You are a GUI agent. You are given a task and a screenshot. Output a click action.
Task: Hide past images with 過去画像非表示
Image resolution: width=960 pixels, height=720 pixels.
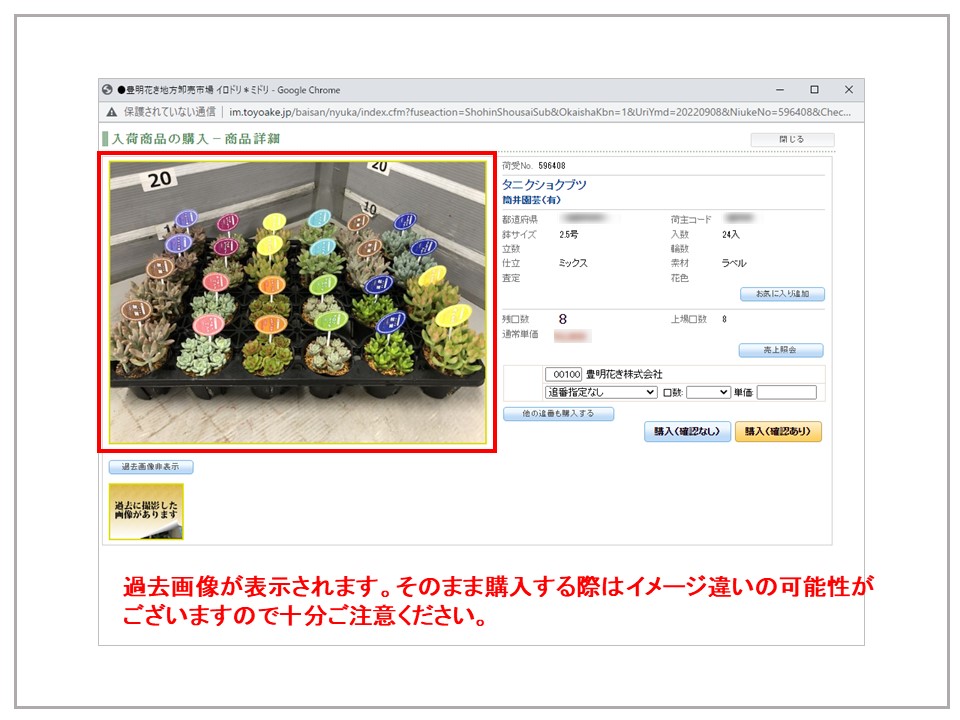pos(151,467)
